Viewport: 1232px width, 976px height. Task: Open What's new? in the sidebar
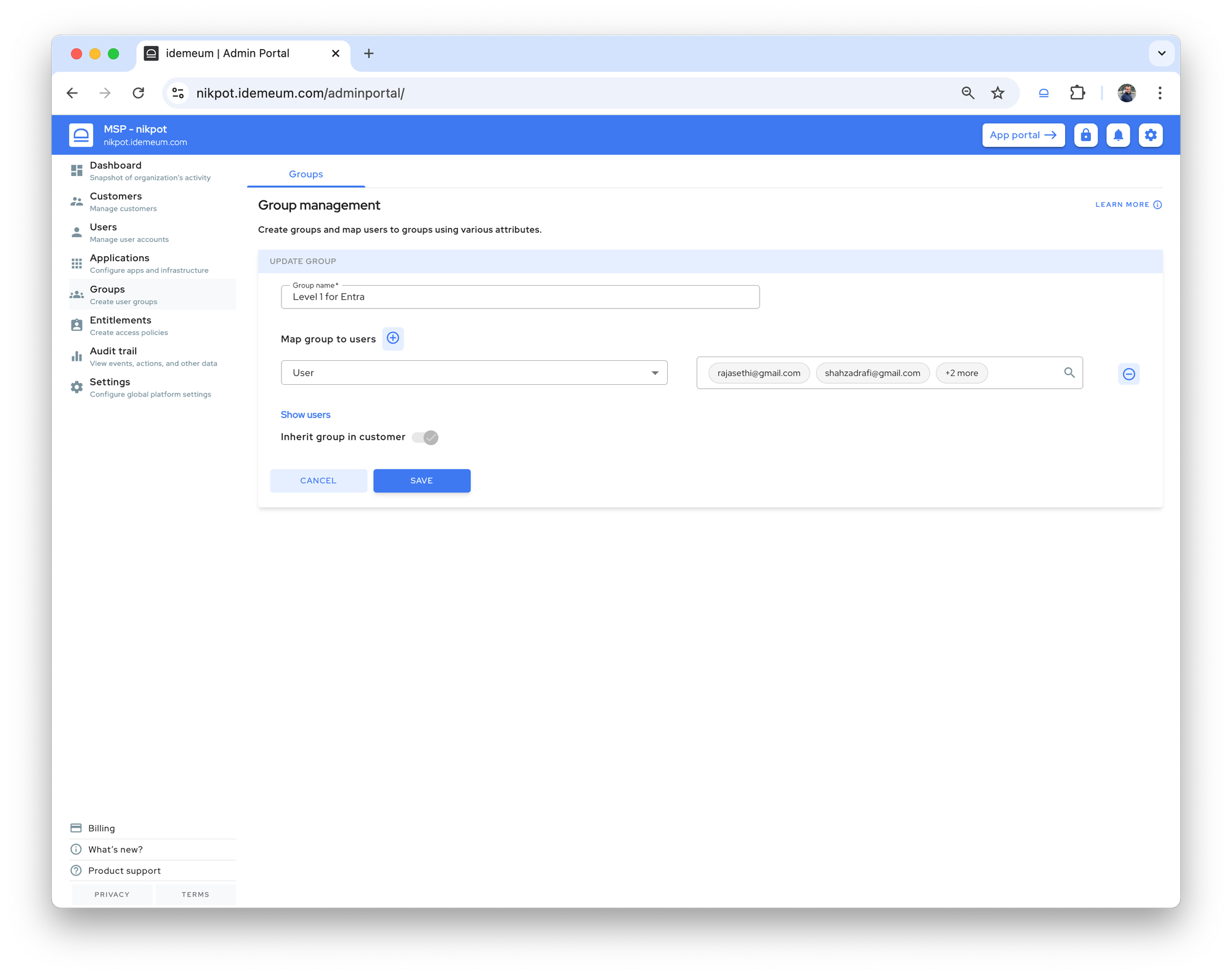pyautogui.click(x=152, y=849)
